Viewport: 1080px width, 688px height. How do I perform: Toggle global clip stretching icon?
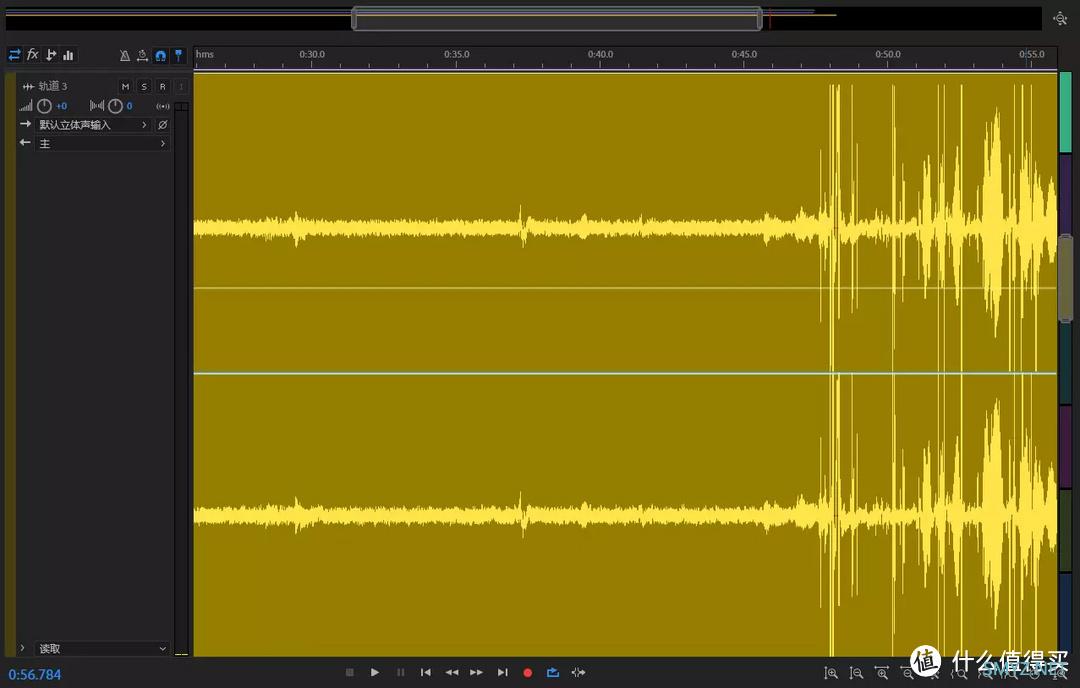click(x=143, y=56)
